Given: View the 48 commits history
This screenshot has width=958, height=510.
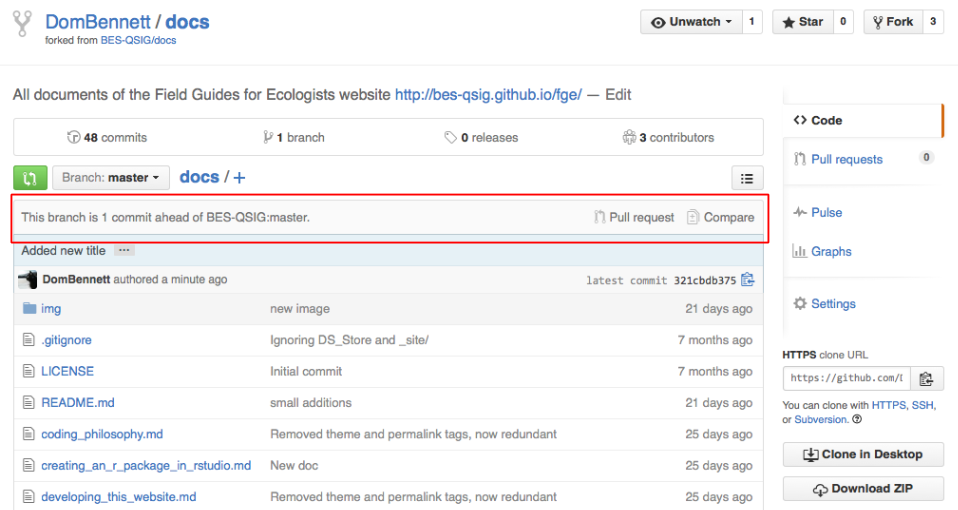Looking at the screenshot, I should 107,137.
